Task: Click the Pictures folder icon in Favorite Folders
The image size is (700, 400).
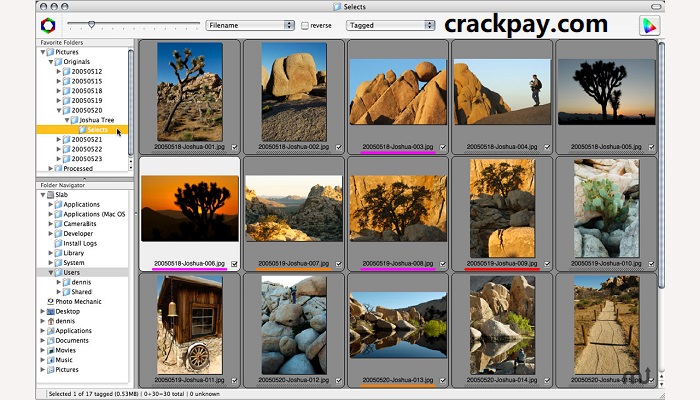Action: pyautogui.click(x=50, y=52)
